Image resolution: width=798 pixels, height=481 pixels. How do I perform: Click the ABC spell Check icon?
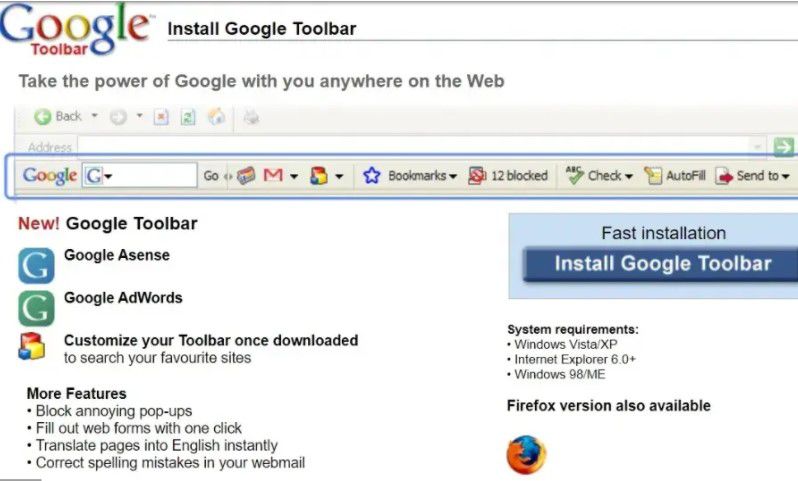pyautogui.click(x=574, y=175)
